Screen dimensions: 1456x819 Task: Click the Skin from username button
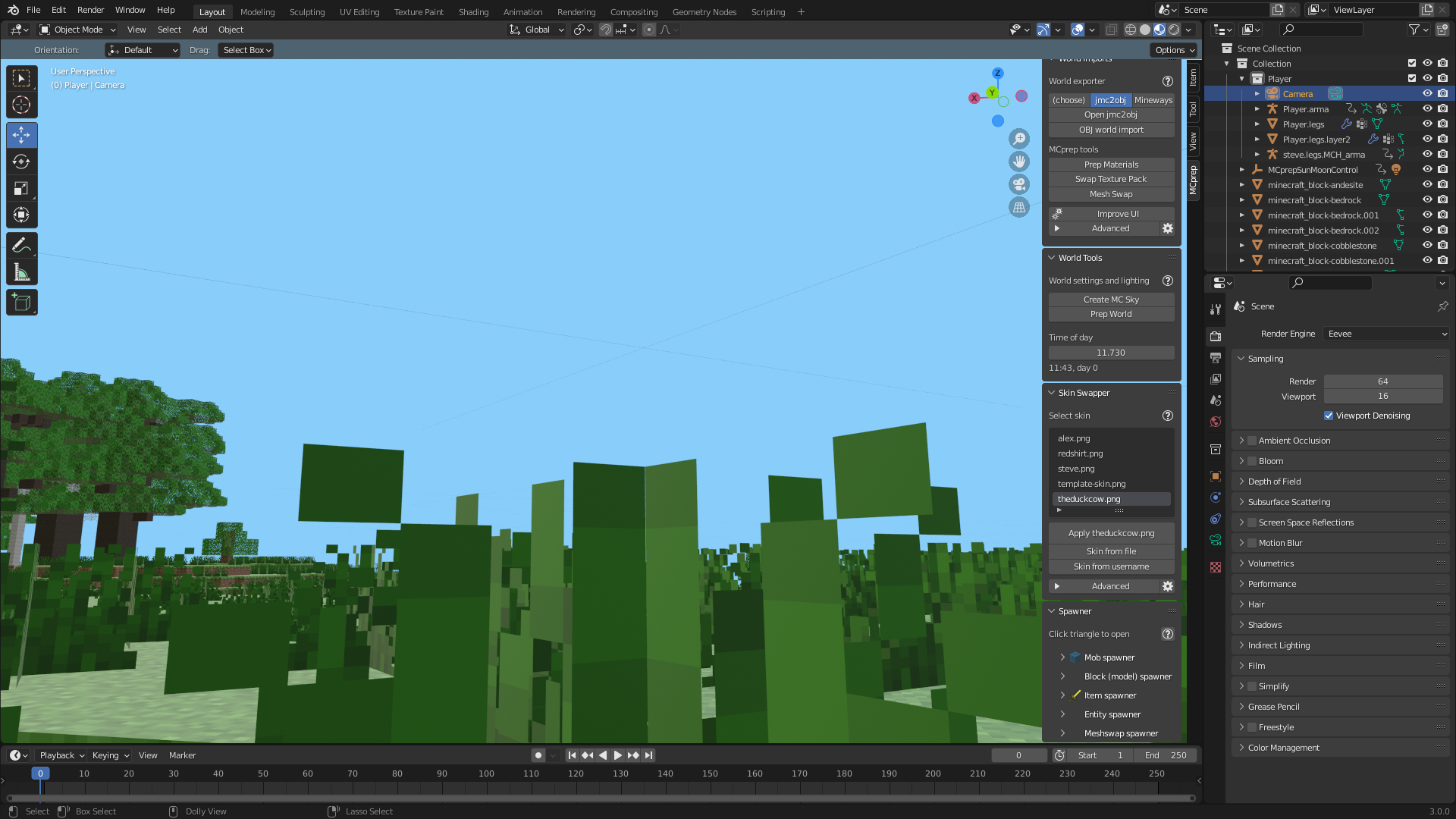(1111, 566)
